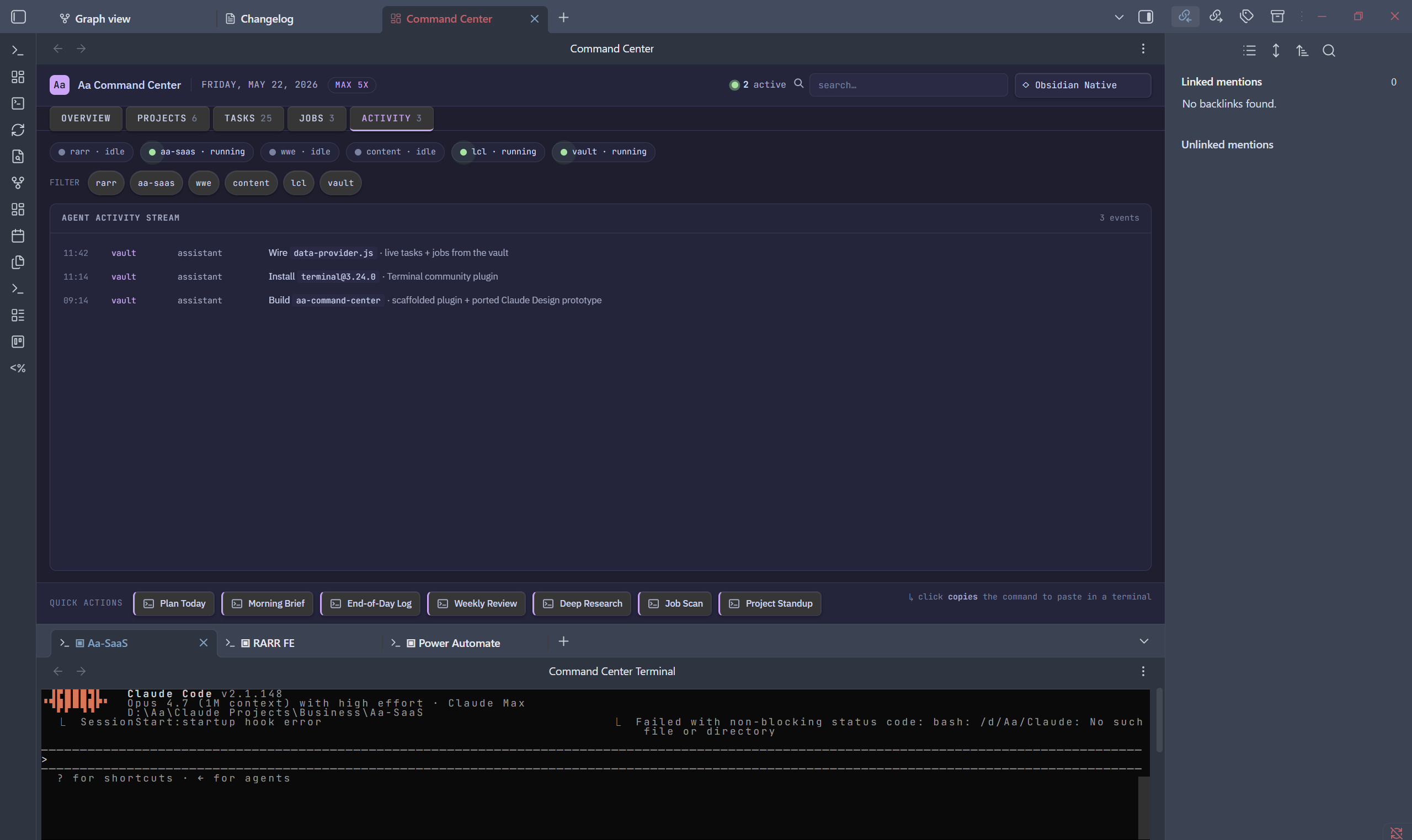This screenshot has width=1412, height=840.
Task: Open the archive box sidebar icon
Action: click(x=1277, y=17)
